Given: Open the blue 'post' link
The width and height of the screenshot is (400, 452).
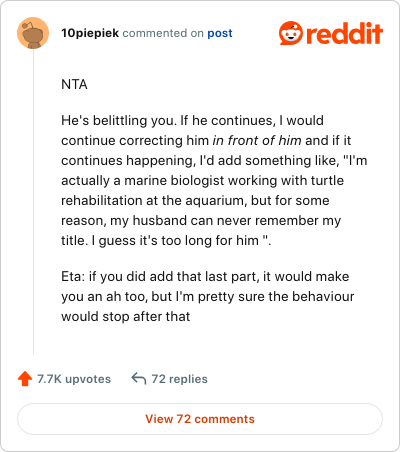Looking at the screenshot, I should click(x=220, y=33).
